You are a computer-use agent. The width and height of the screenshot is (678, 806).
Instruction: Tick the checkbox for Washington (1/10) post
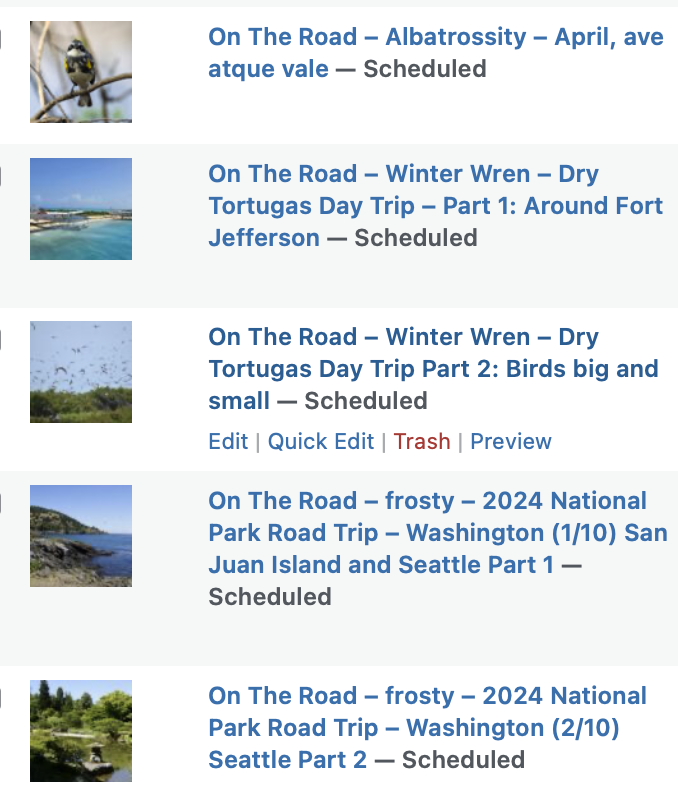tap(1, 503)
